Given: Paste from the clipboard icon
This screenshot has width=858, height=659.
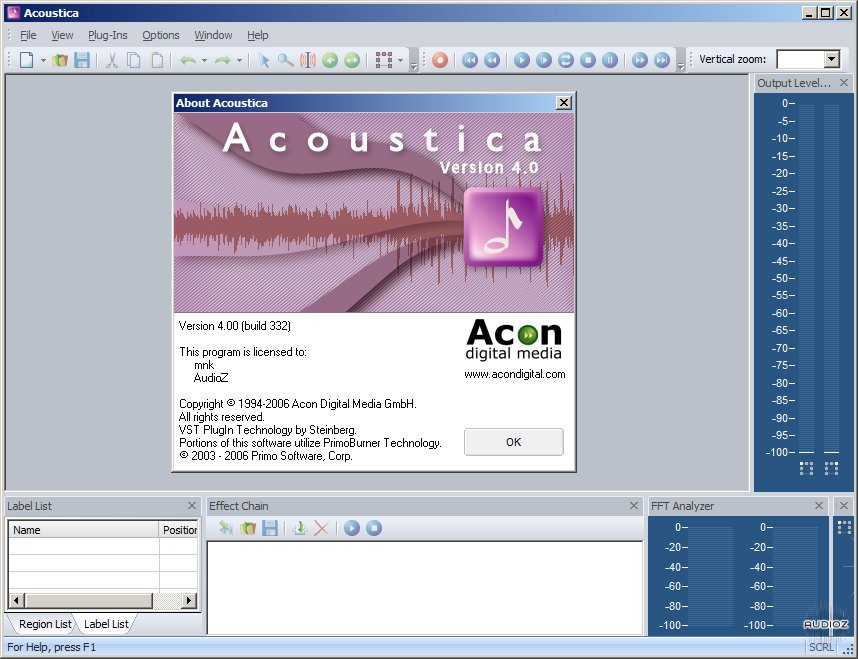Looking at the screenshot, I should (x=157, y=60).
